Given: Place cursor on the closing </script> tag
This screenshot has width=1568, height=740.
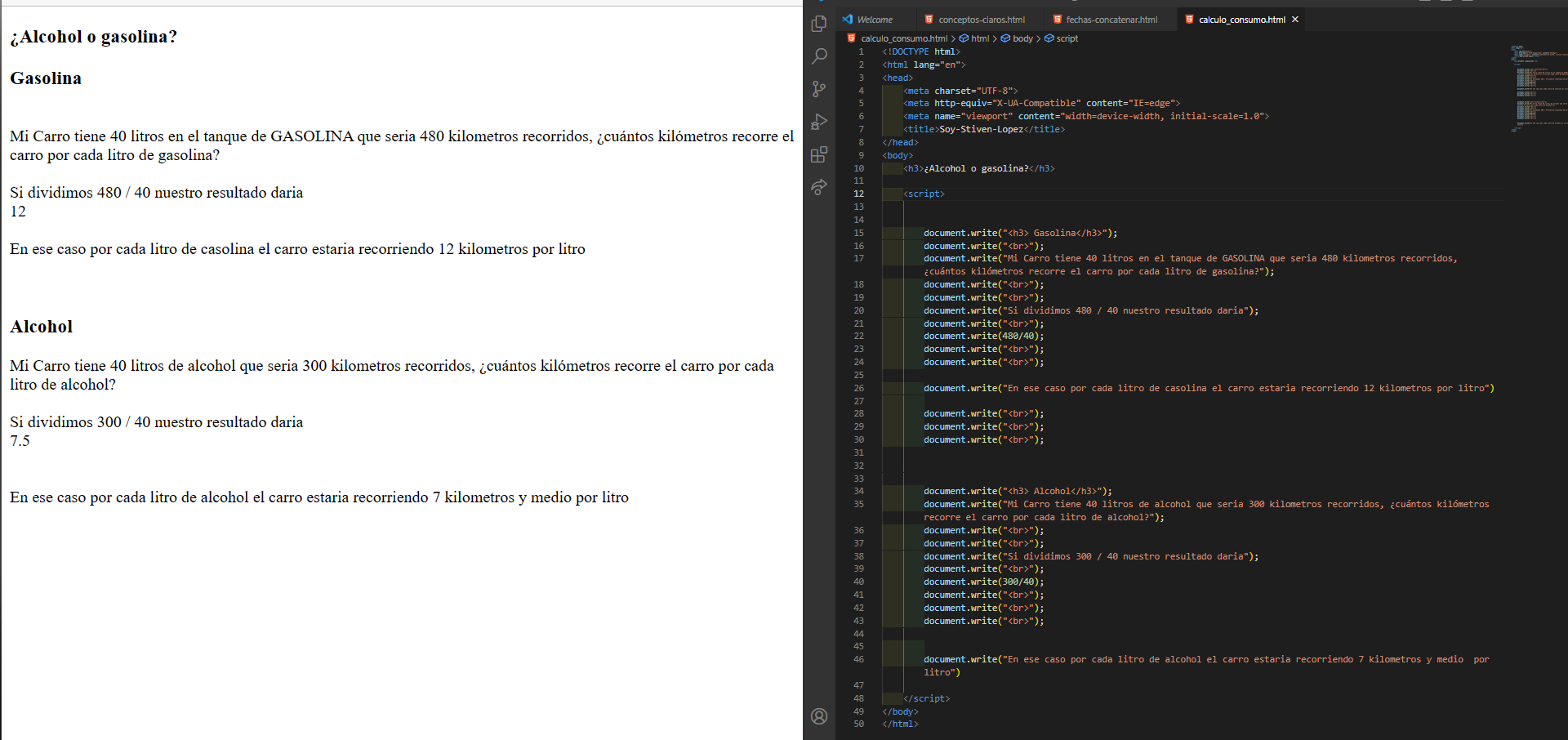Looking at the screenshot, I should point(926,698).
